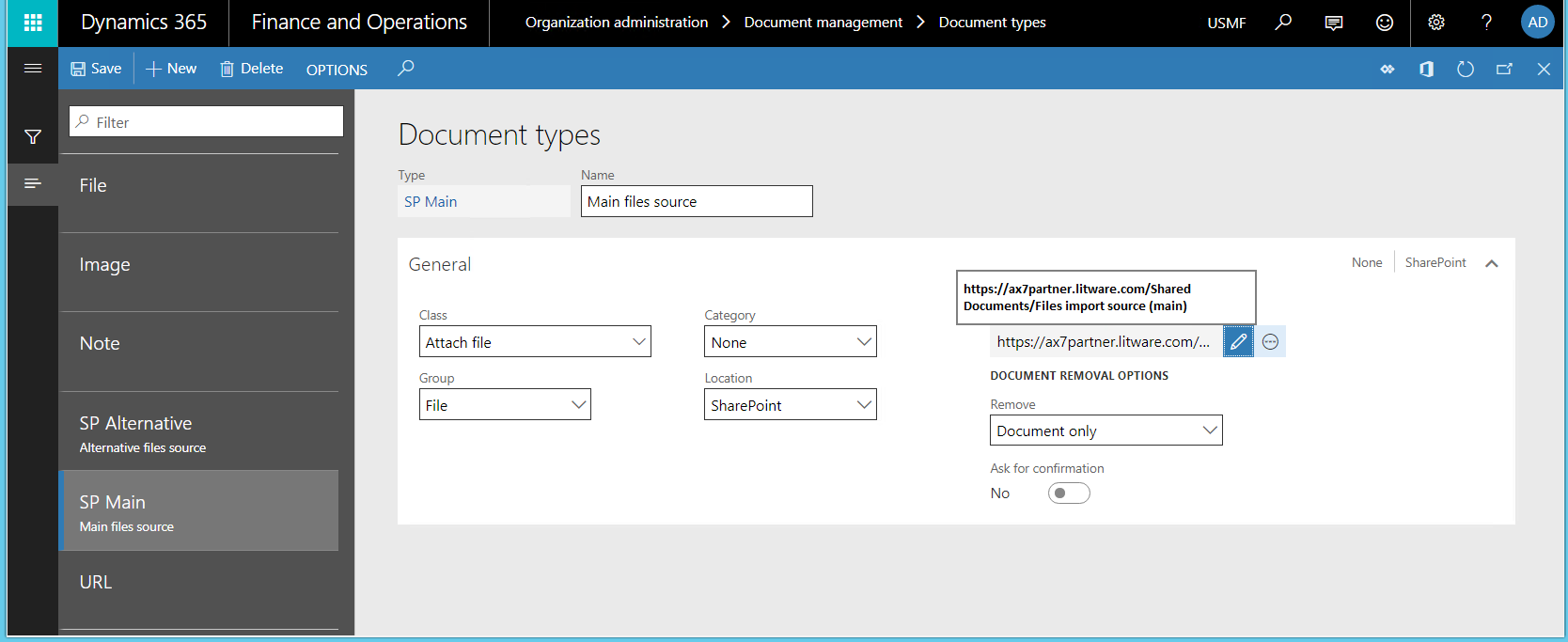Close the Document types form
The width and height of the screenshot is (1568, 642).
point(1544,70)
